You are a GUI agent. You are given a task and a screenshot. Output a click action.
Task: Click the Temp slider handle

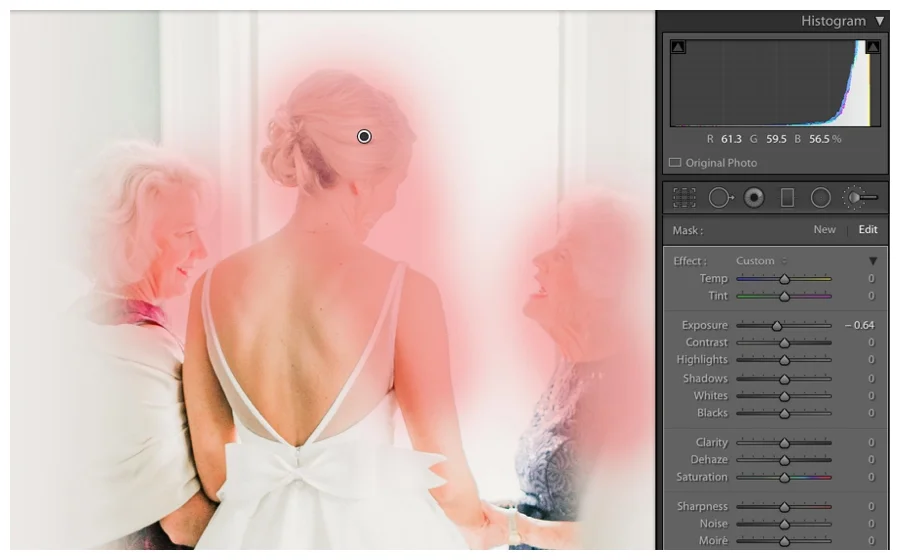[x=784, y=279]
